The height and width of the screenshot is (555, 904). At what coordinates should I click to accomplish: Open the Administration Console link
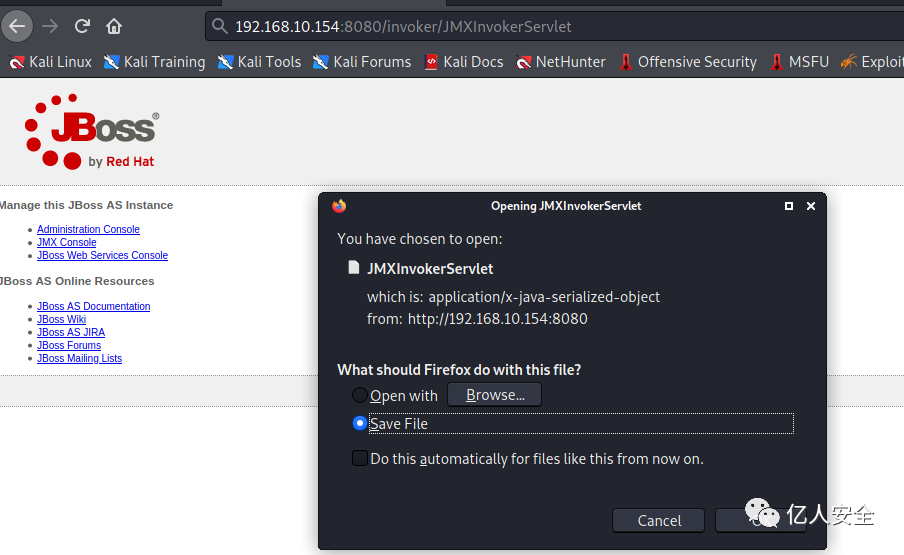tap(88, 230)
